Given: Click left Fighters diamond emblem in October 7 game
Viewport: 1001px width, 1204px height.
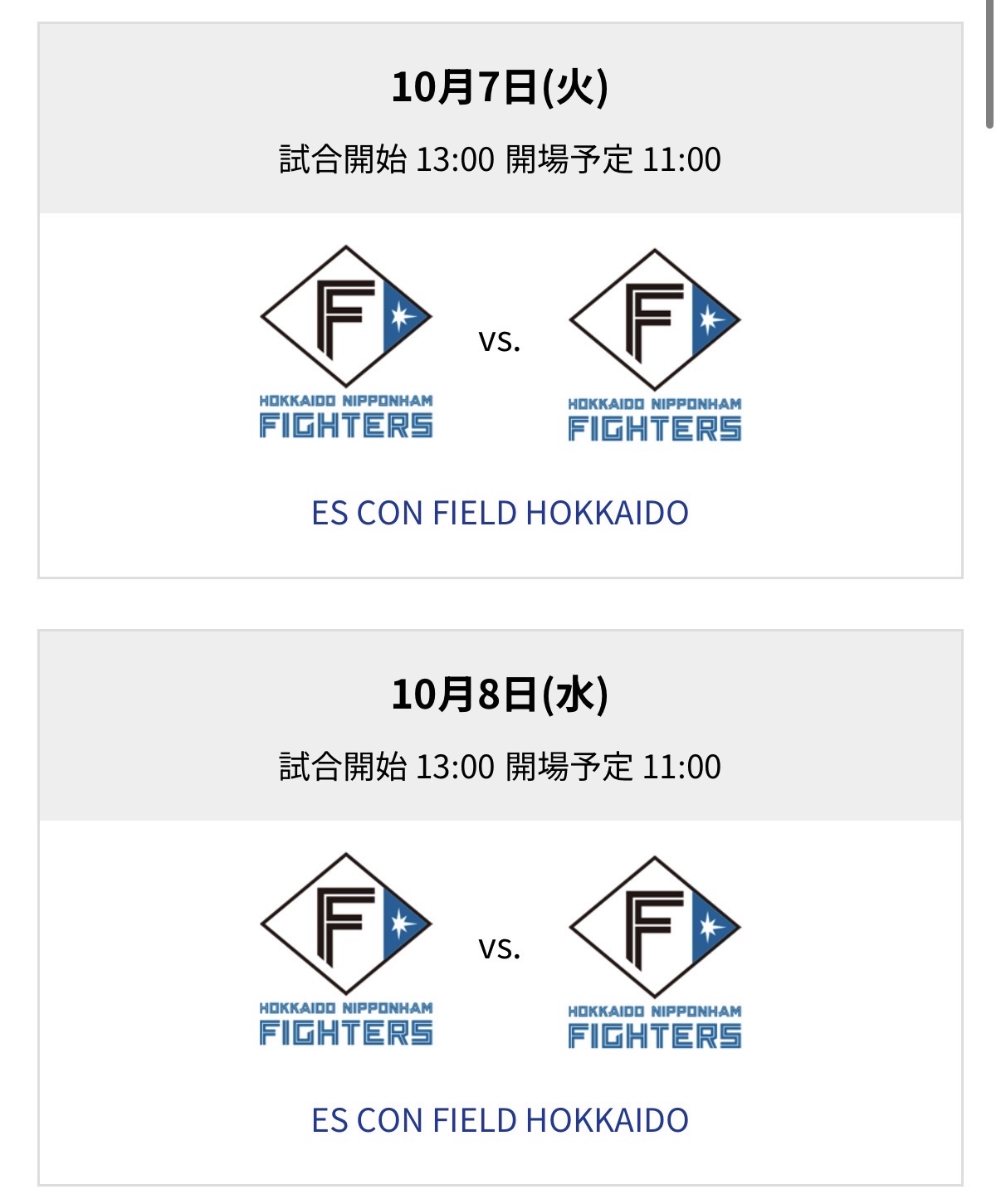Looking at the screenshot, I should click(x=345, y=316).
